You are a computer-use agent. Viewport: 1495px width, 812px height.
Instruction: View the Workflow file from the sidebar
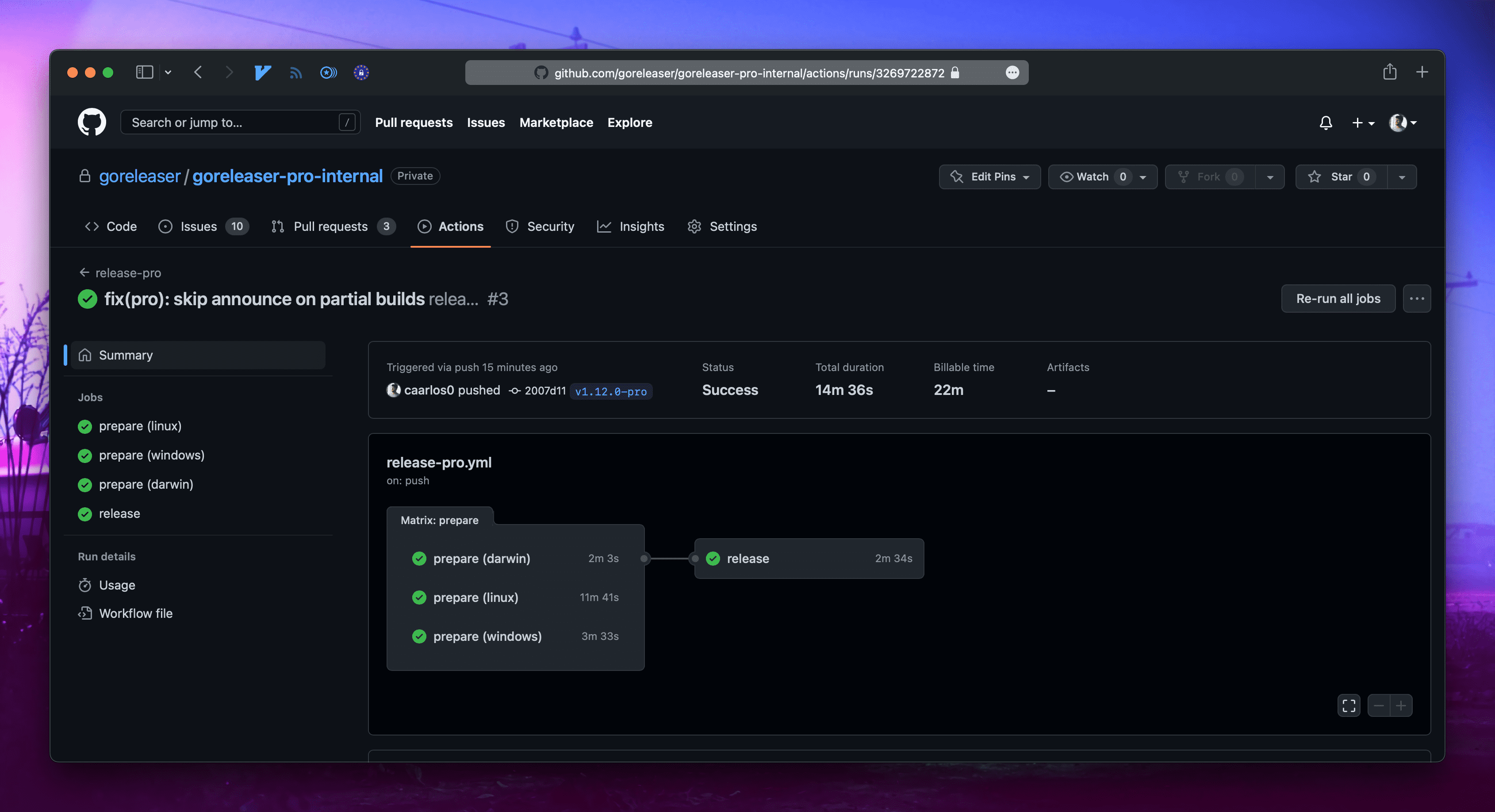pyautogui.click(x=135, y=613)
